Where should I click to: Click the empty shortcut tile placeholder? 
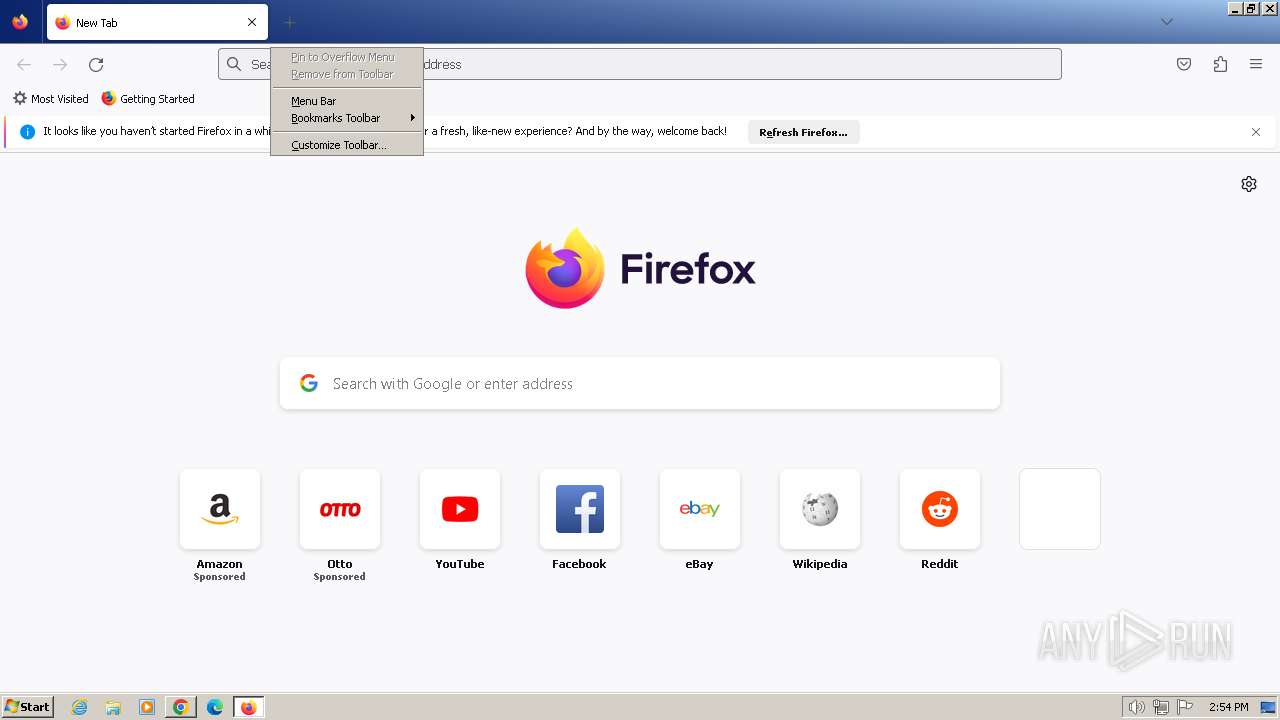[x=1060, y=509]
